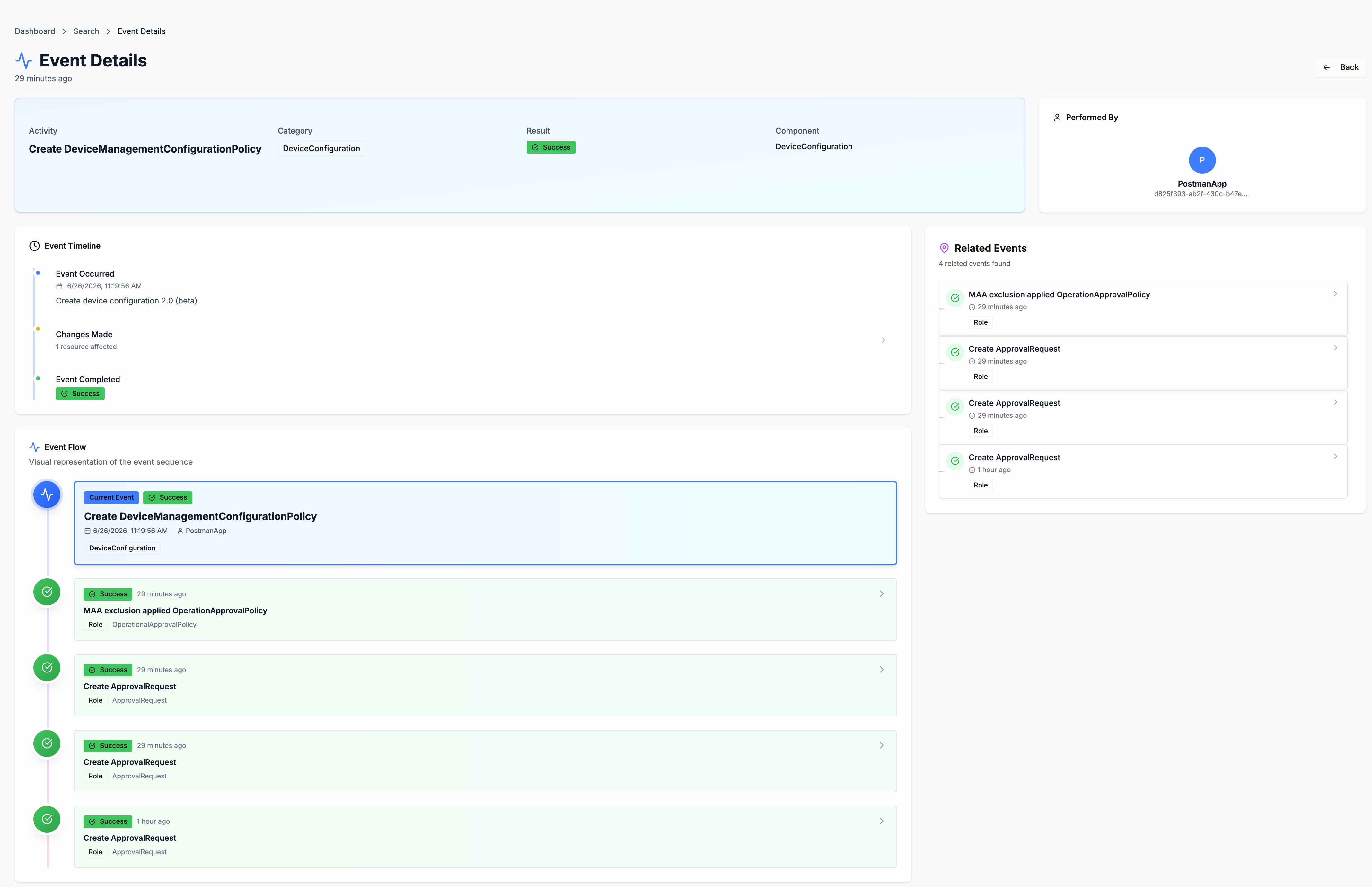Click the Related Events pin icon
The image size is (1372, 887).
[x=944, y=248]
